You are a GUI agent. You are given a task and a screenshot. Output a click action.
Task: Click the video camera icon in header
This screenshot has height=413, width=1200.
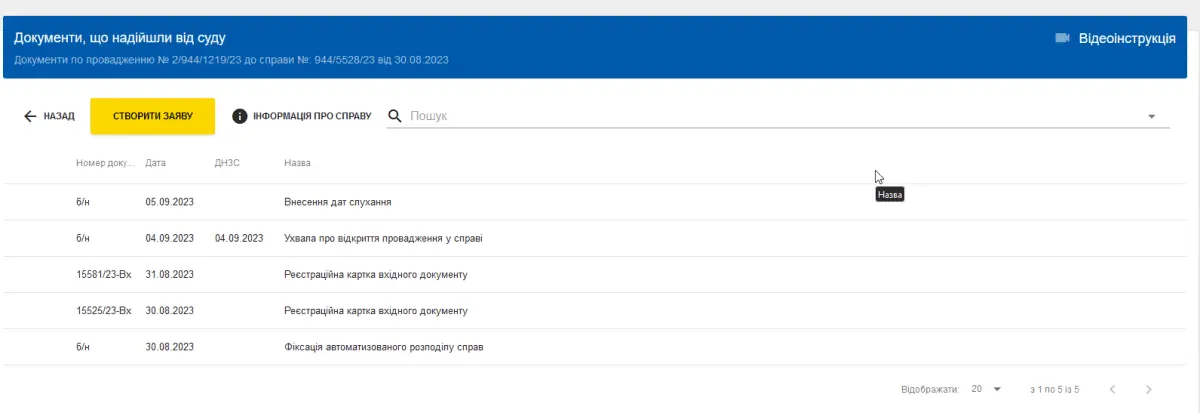[1062, 38]
